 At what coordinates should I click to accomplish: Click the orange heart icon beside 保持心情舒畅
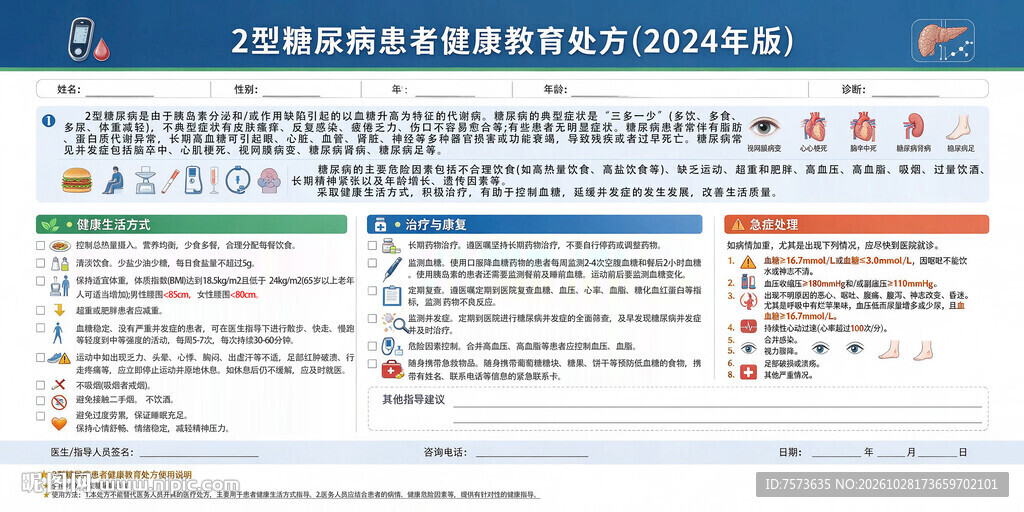pyautogui.click(x=59, y=423)
